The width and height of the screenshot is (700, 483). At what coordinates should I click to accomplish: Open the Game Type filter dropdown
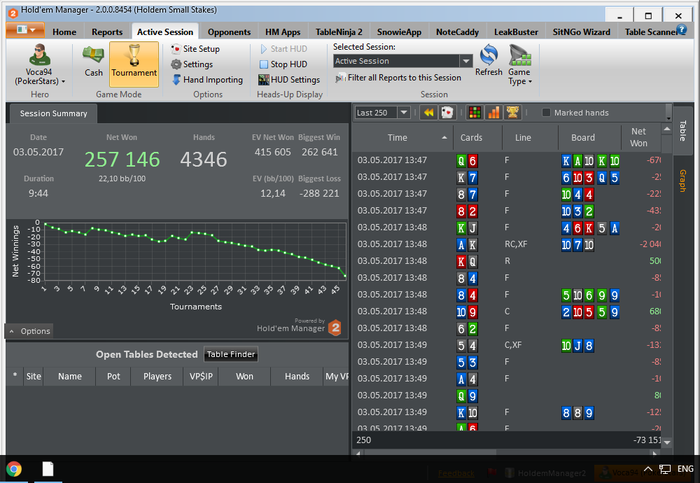(520, 65)
